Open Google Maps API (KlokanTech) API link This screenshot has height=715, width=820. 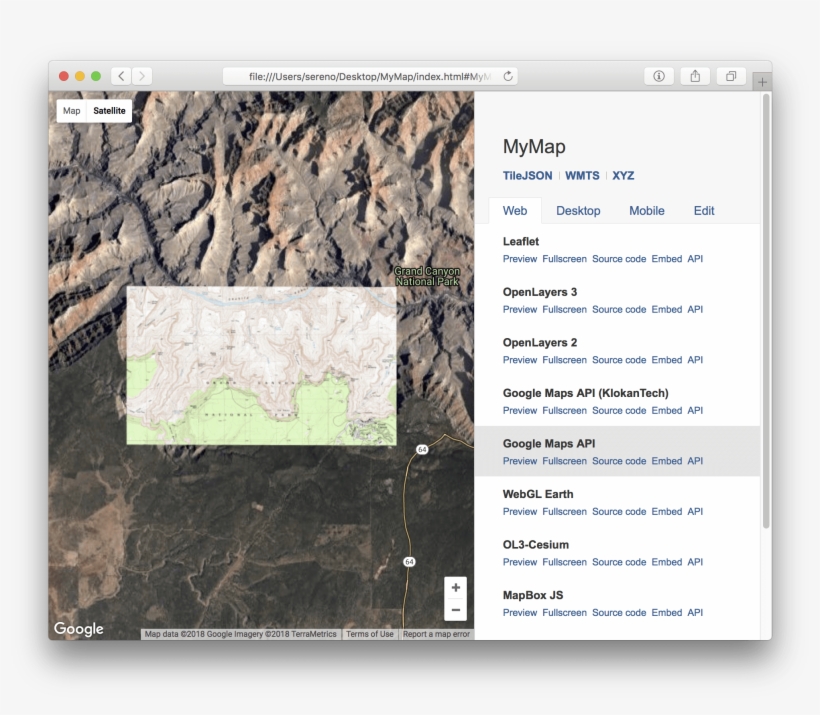[x=695, y=411]
